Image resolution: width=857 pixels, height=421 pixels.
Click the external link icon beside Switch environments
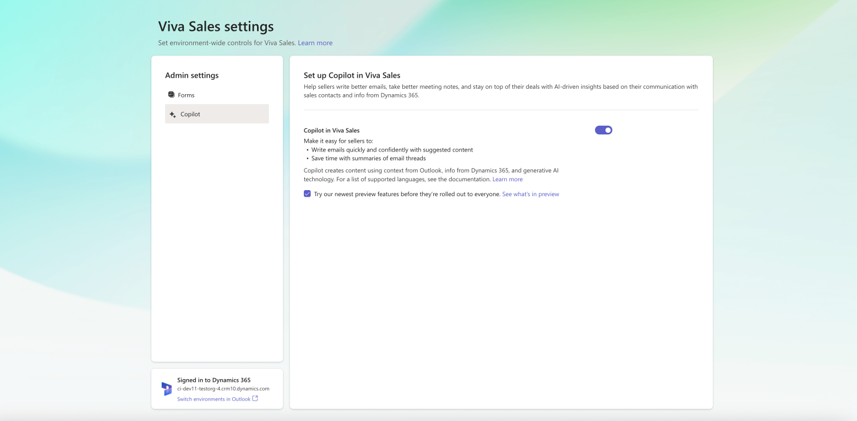click(255, 399)
